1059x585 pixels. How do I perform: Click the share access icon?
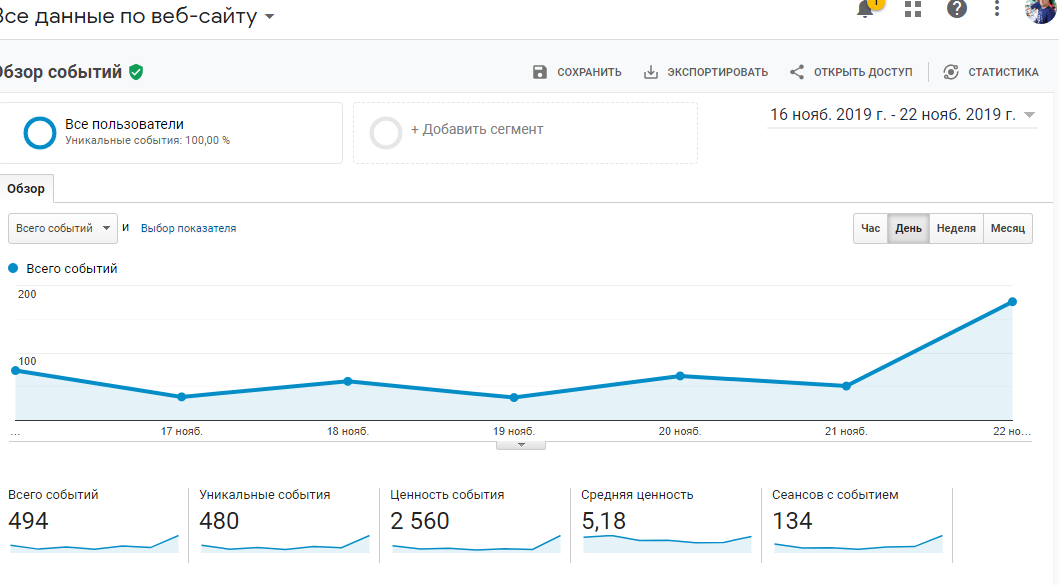coord(797,72)
